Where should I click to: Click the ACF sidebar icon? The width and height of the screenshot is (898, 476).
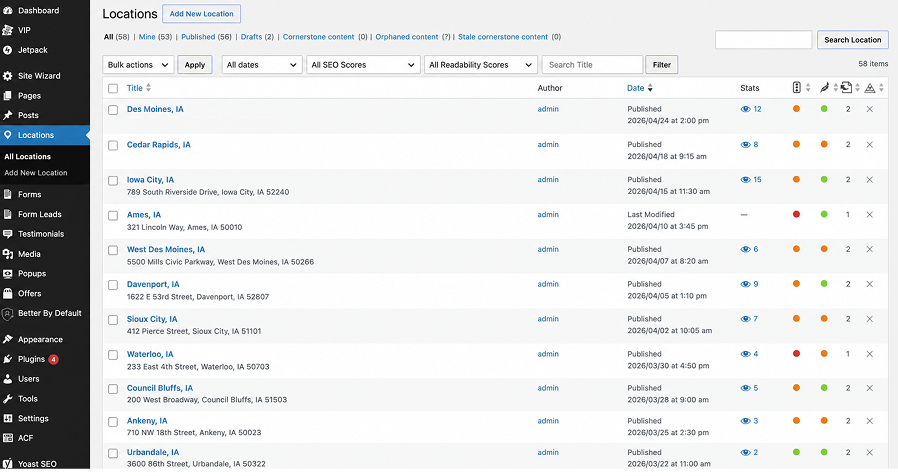pos(7,438)
